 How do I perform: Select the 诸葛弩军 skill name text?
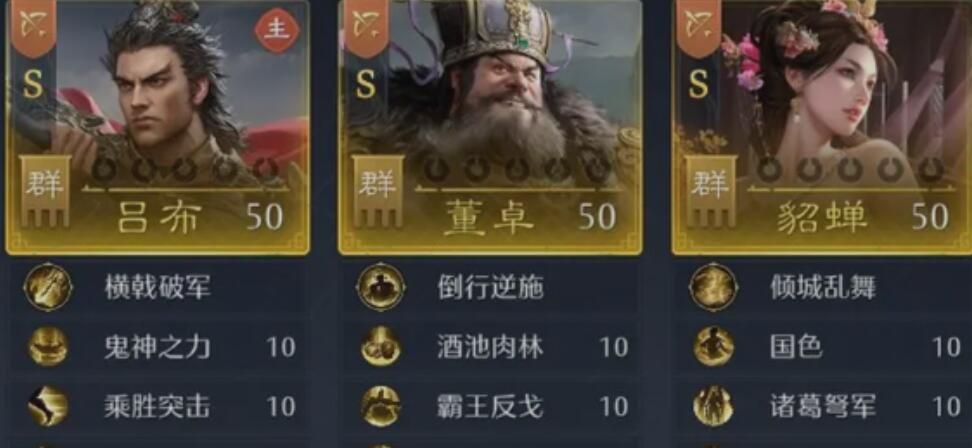(x=823, y=407)
